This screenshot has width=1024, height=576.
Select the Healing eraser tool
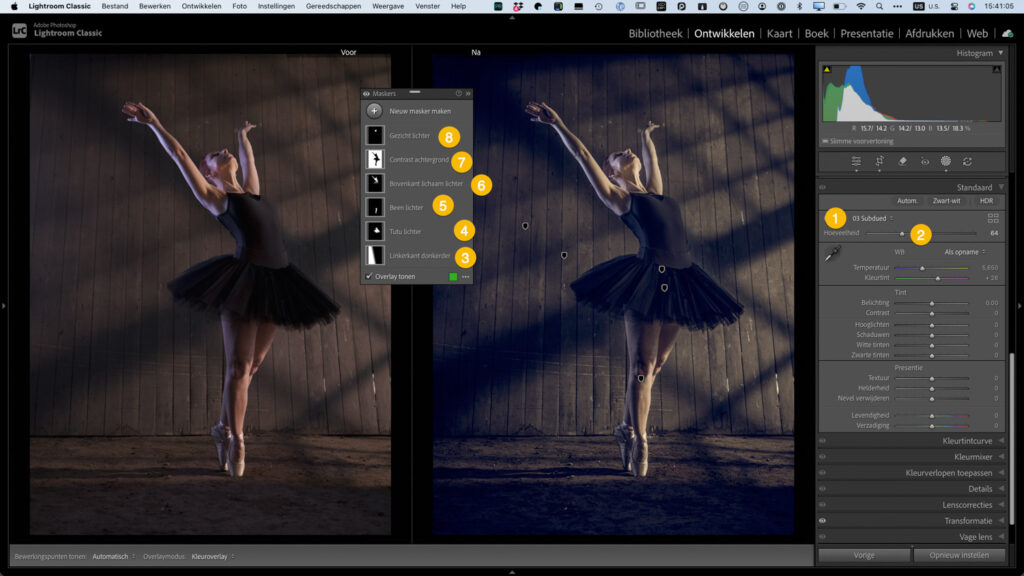point(902,161)
